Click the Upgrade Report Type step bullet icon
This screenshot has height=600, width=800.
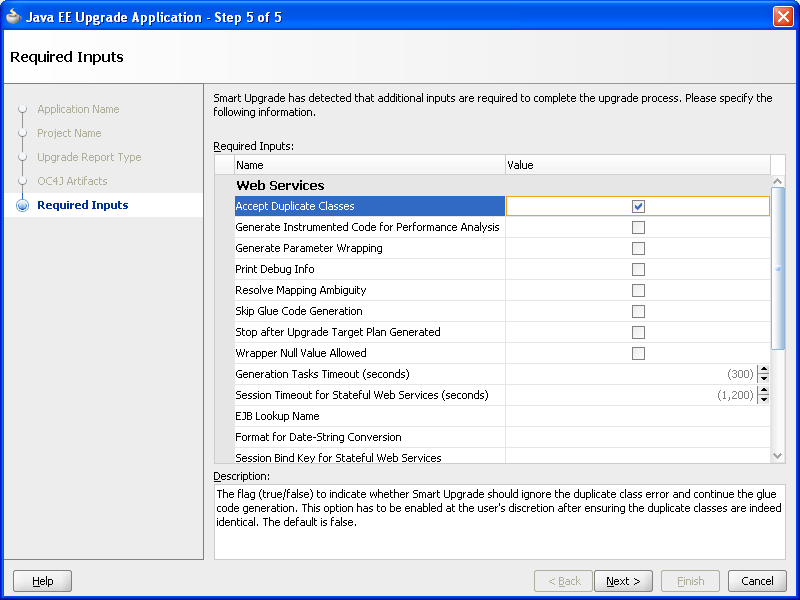22,157
